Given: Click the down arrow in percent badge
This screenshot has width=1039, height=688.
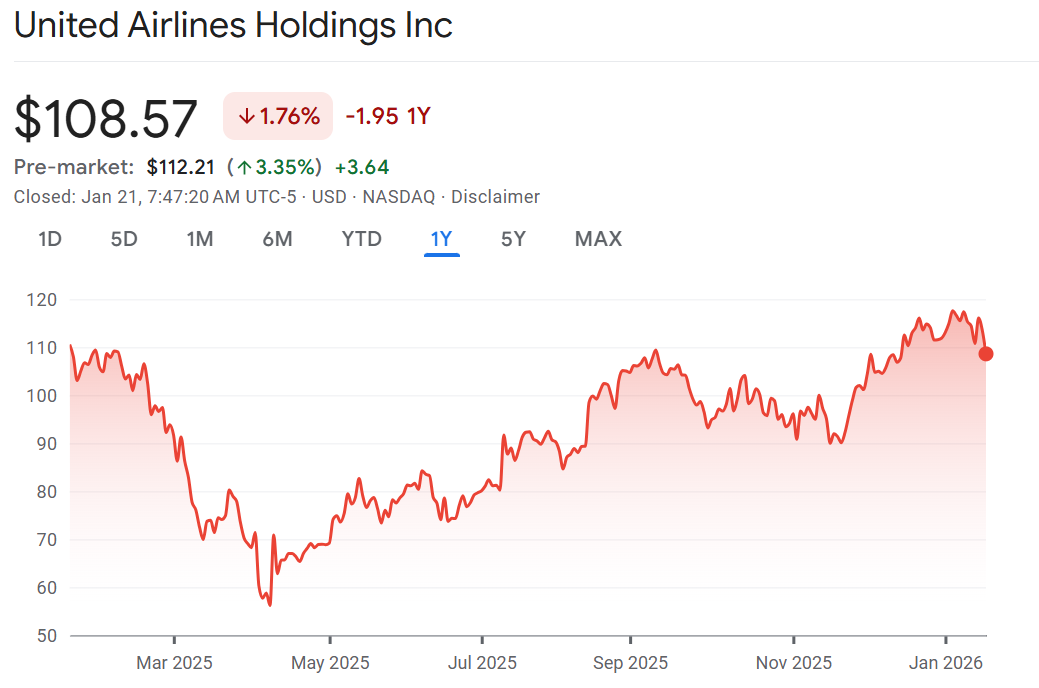Looking at the screenshot, I should point(246,116).
